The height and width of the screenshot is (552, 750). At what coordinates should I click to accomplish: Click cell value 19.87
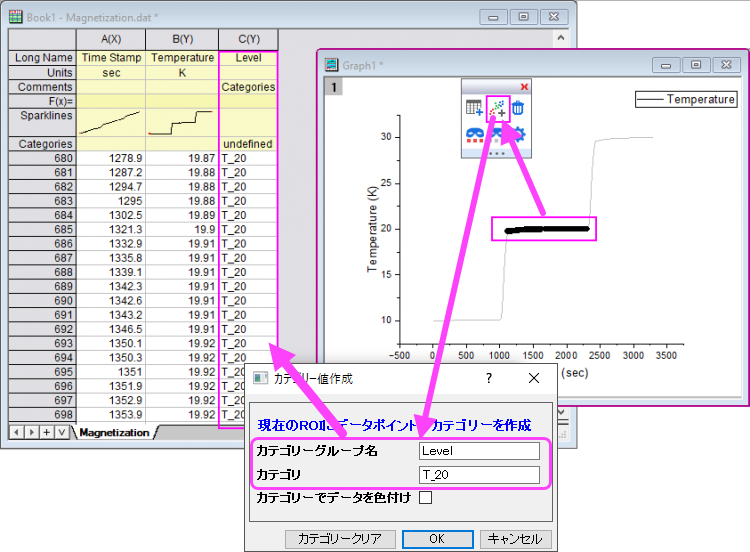click(182, 158)
